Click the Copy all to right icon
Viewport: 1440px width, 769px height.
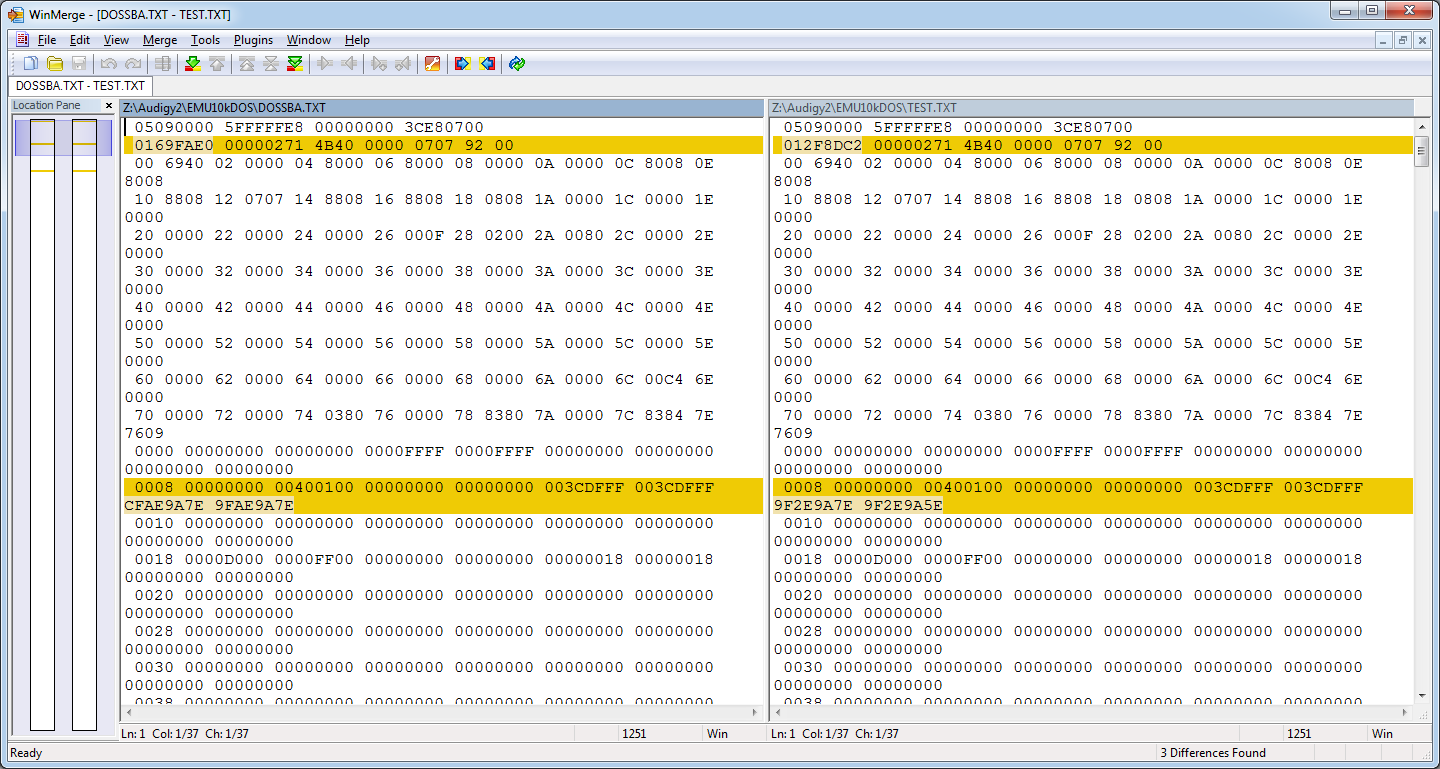pos(462,64)
